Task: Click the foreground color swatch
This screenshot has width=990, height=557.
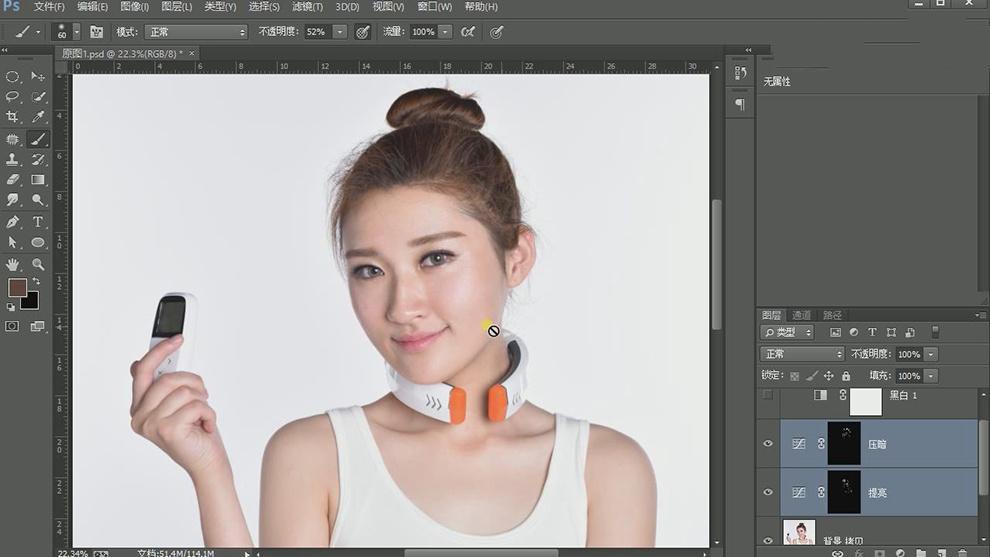Action: 17,288
